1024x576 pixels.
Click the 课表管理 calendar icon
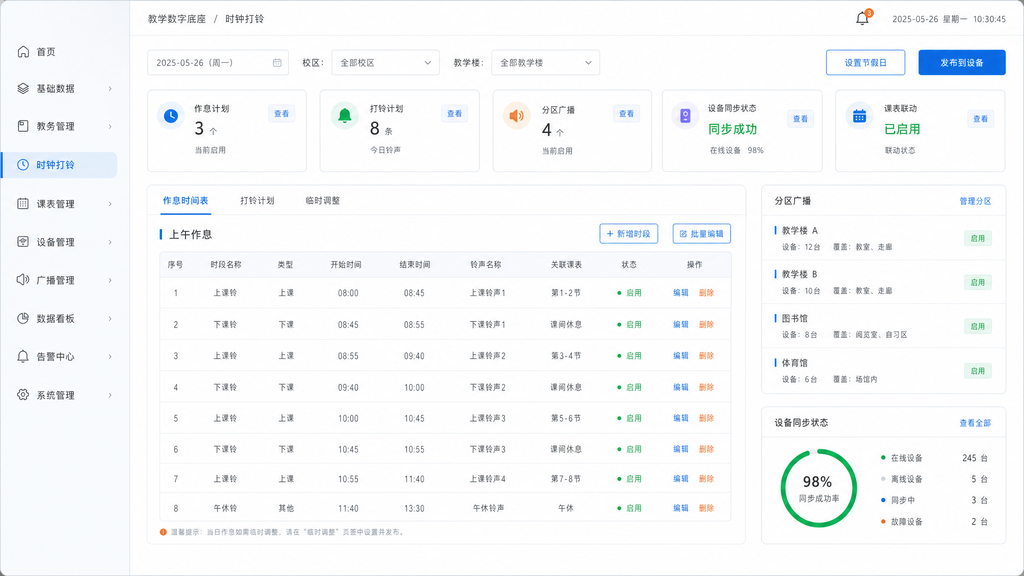click(x=23, y=204)
